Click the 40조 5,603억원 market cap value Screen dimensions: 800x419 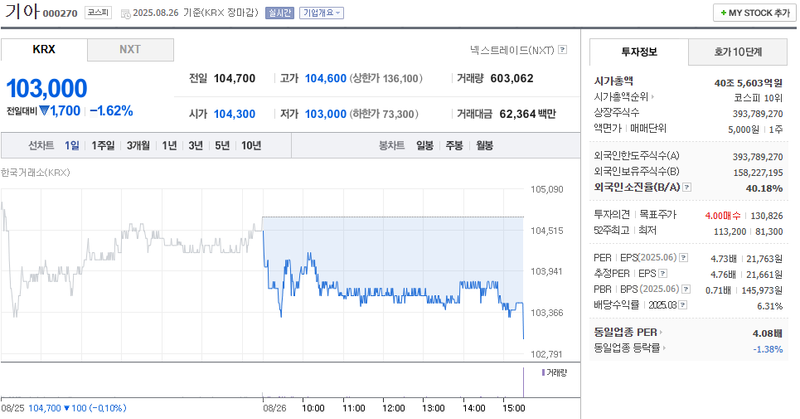pyautogui.click(x=748, y=83)
